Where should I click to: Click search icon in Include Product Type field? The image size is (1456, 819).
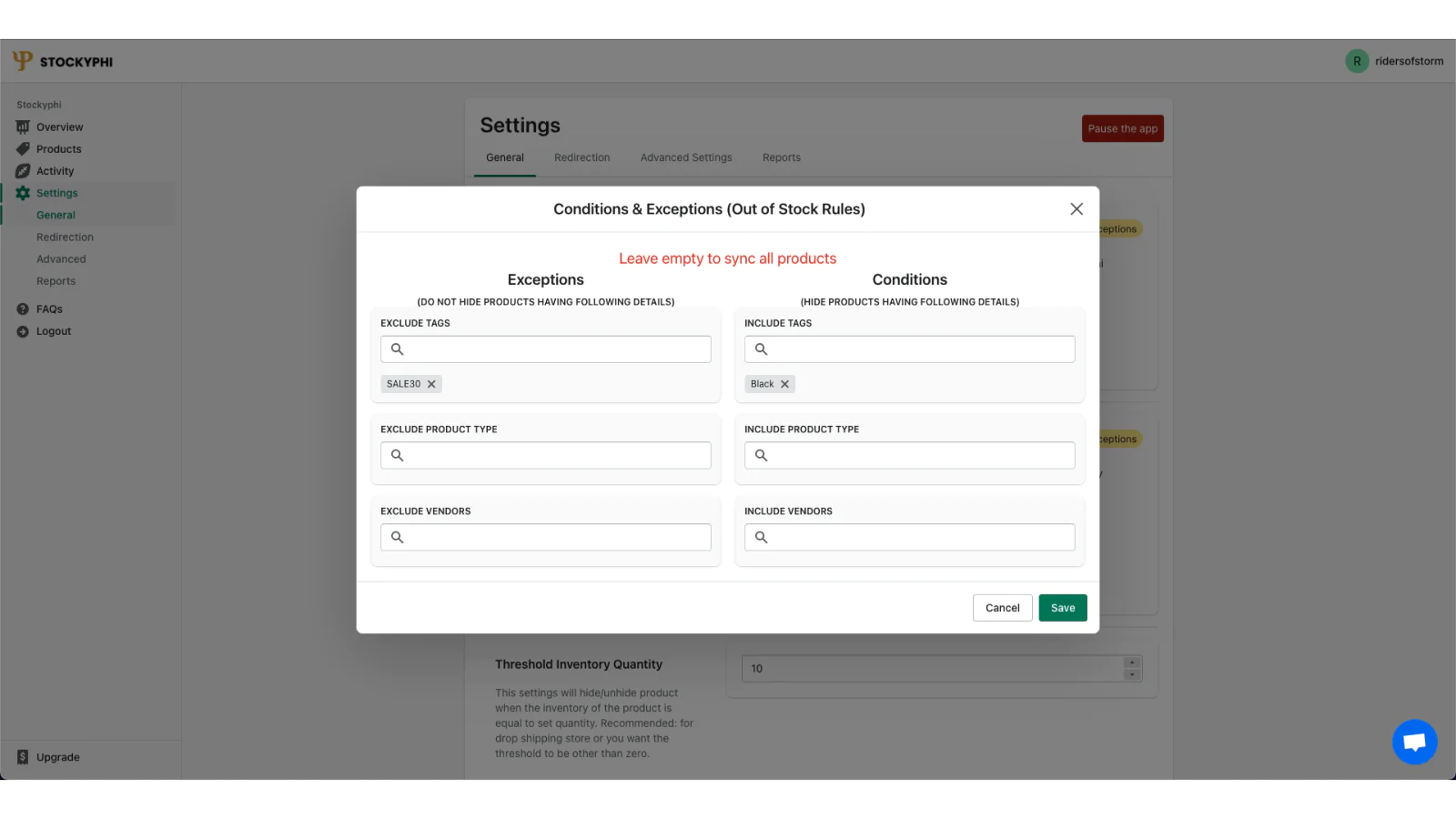761,455
